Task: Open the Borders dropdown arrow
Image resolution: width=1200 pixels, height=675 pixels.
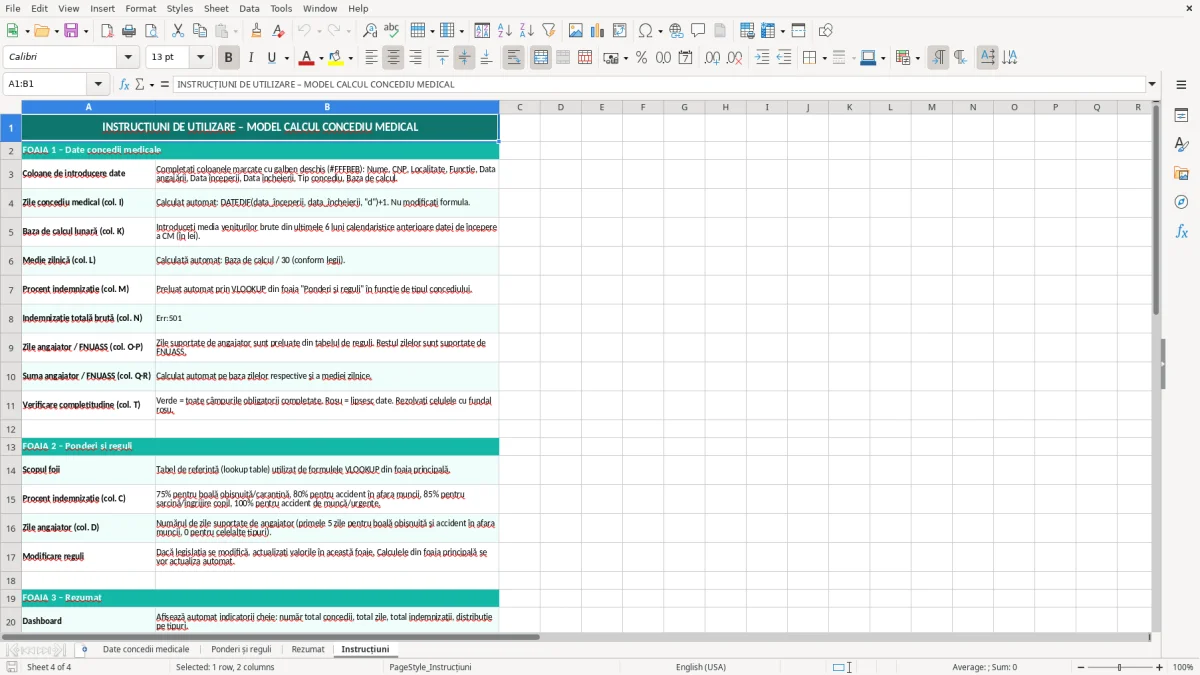Action: click(x=825, y=58)
